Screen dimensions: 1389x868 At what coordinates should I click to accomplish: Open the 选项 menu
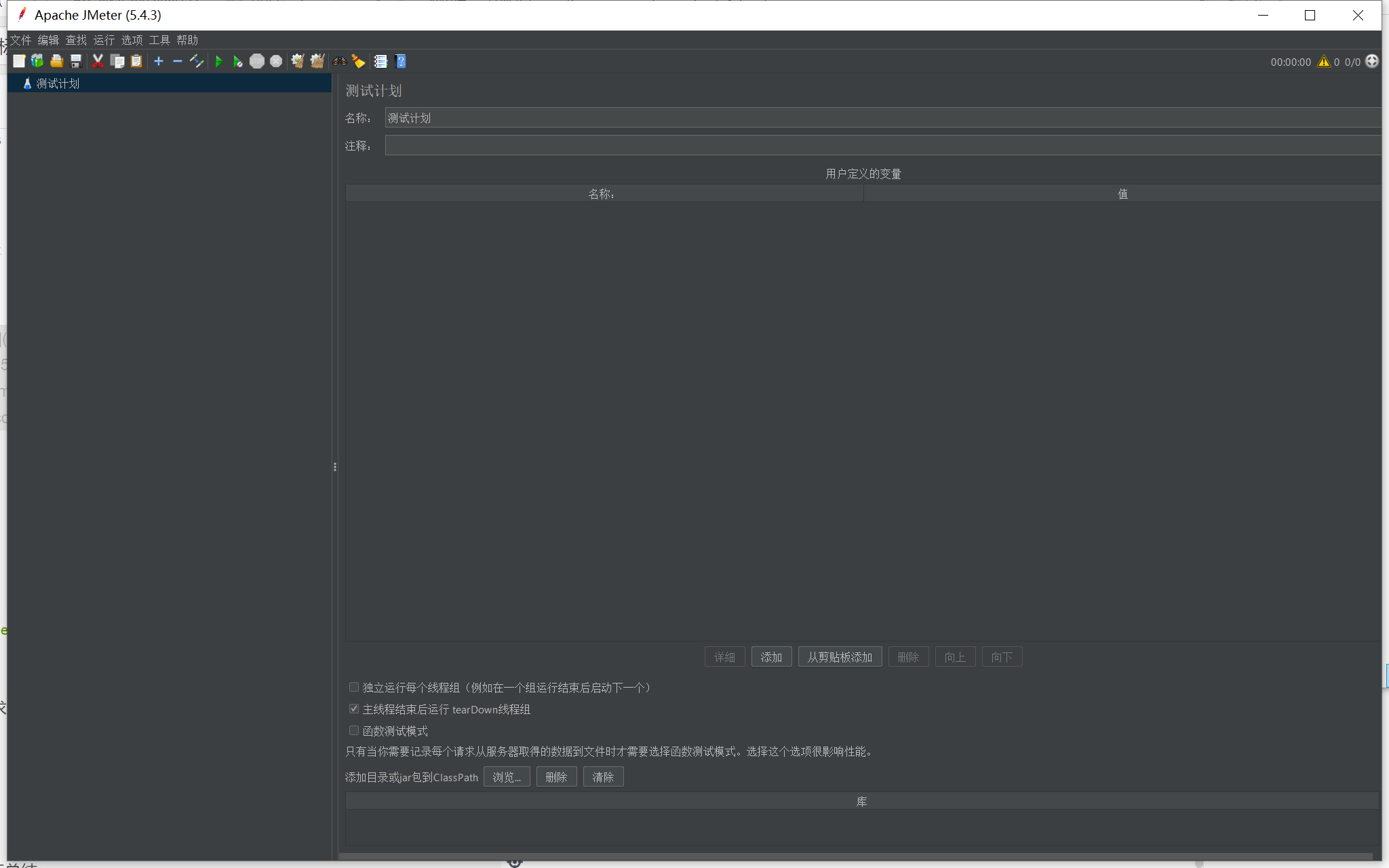pos(132,40)
